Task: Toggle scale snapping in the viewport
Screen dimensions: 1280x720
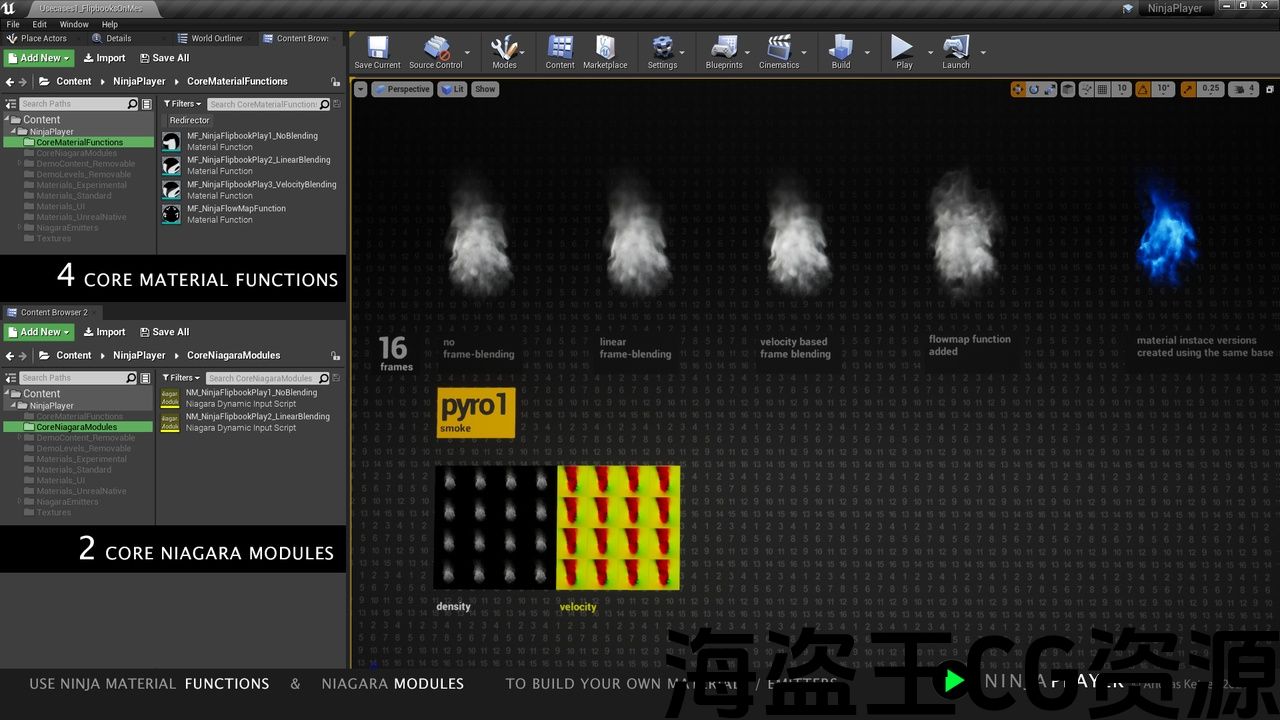Action: [x=1188, y=89]
